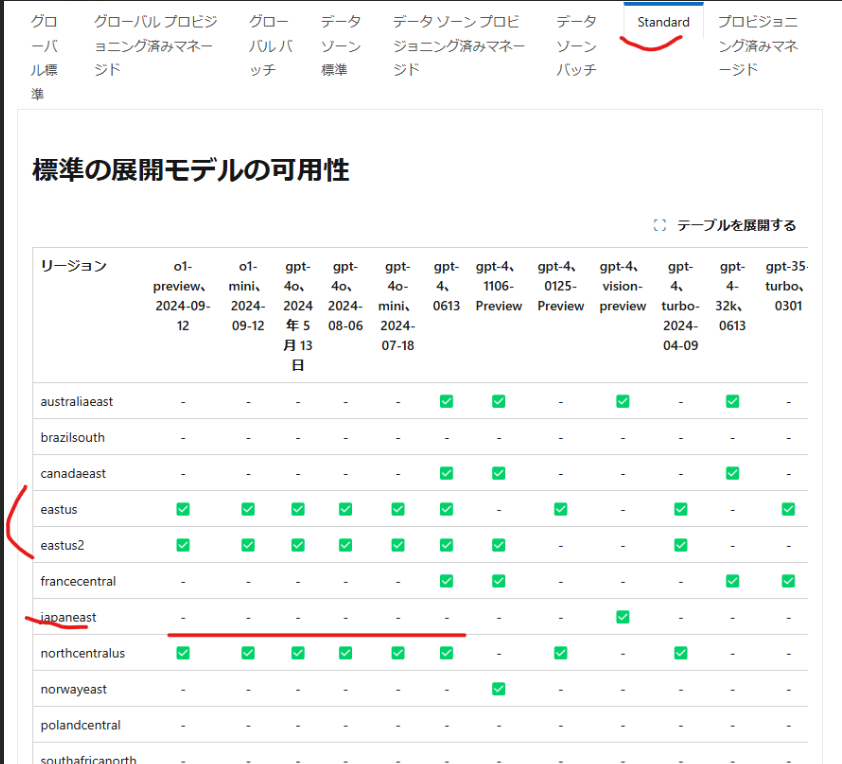Image resolution: width=842 pixels, height=764 pixels.
Task: Click northcentralus gpt-4o 2024-08-06 check mark
Action: (x=345, y=653)
